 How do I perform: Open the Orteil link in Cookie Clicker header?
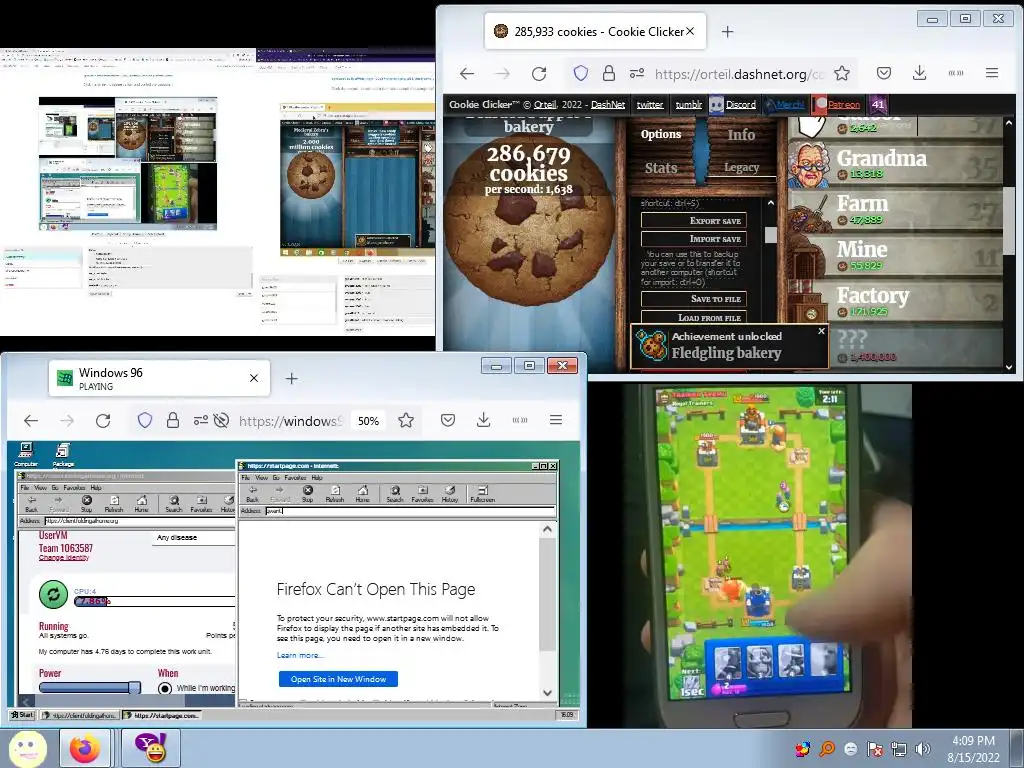(x=545, y=104)
